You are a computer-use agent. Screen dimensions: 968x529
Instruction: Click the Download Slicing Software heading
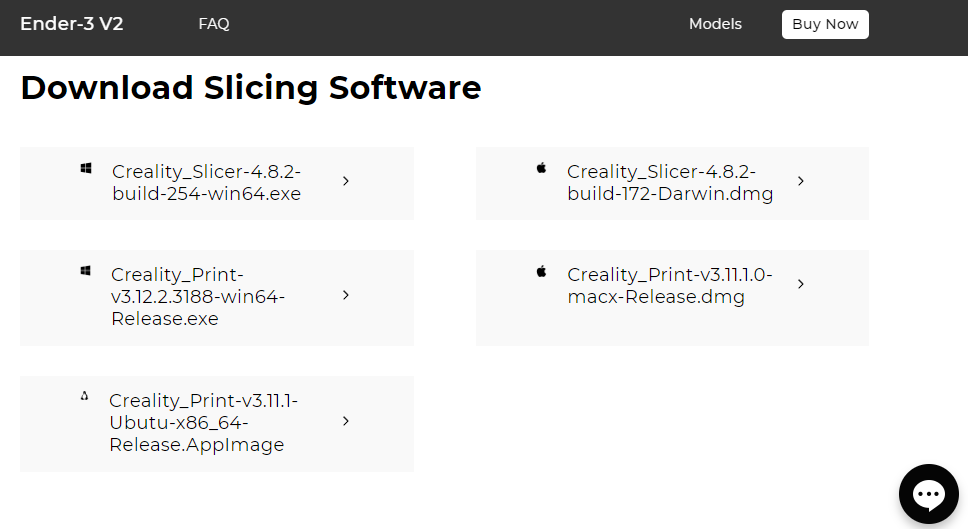tap(251, 88)
